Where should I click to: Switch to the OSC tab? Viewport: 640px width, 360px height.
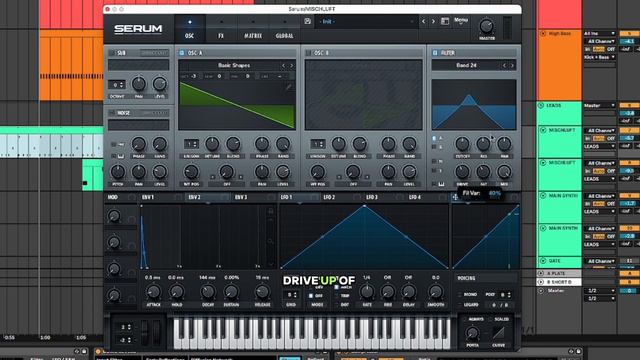coord(189,29)
